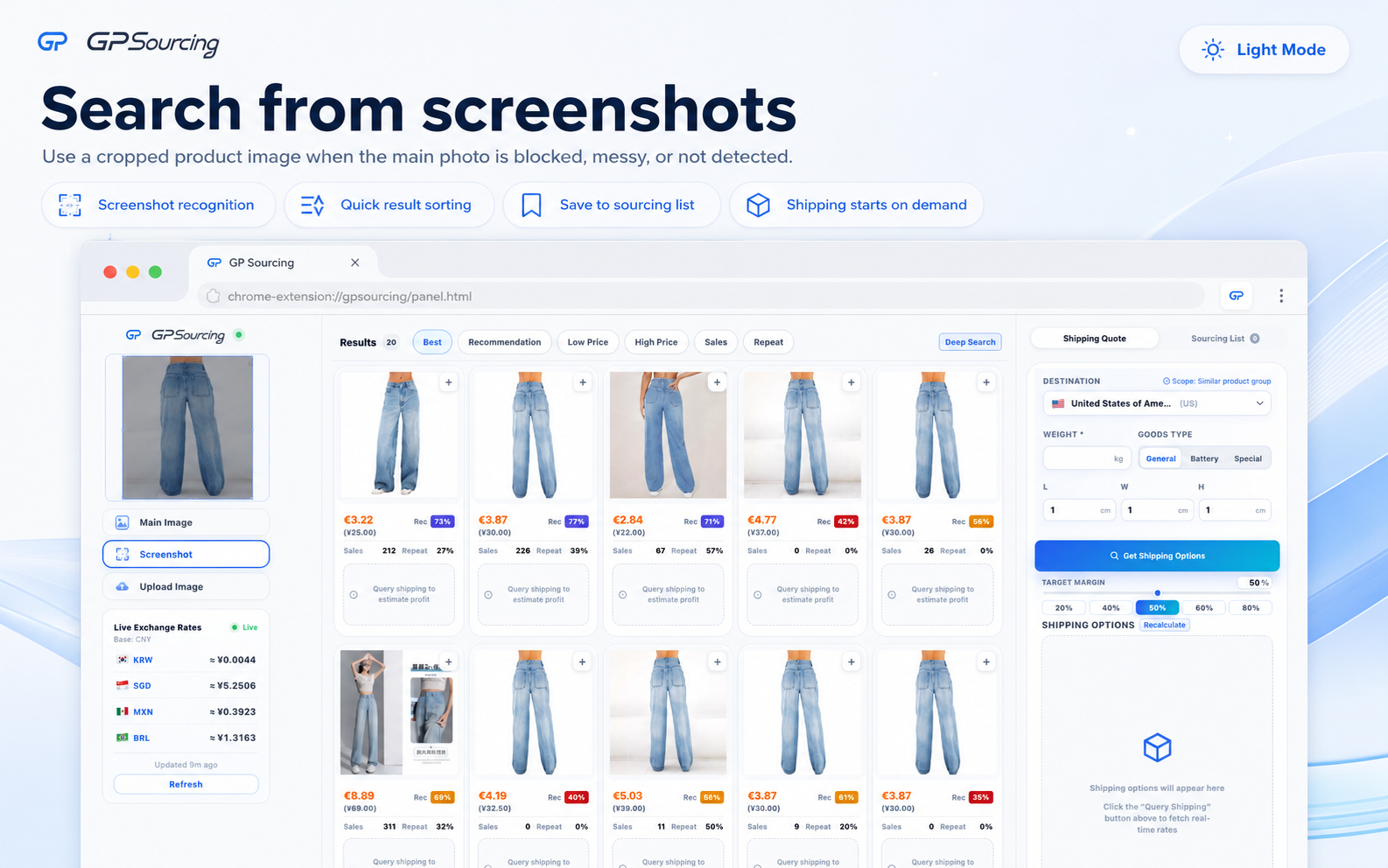
Task: Add the €2.84 jeans to sourcing list
Action: (x=717, y=382)
